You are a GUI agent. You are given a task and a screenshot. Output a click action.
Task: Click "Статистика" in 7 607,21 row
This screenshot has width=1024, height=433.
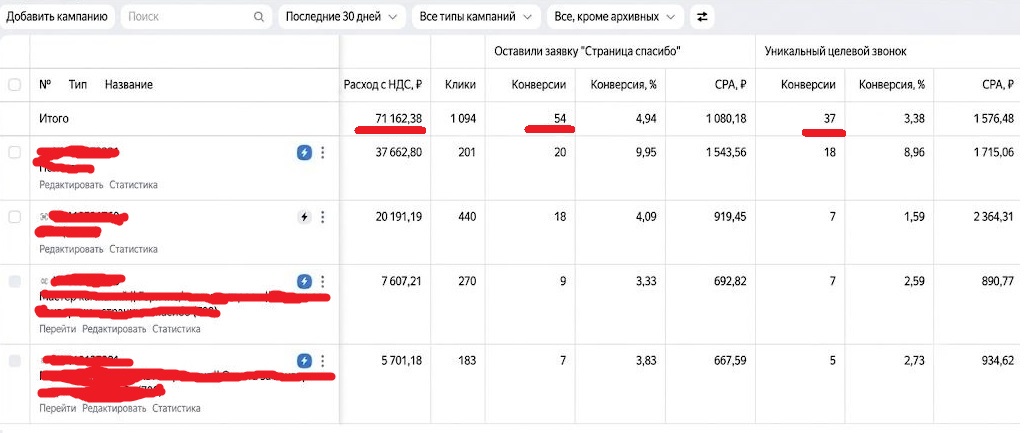click(176, 329)
